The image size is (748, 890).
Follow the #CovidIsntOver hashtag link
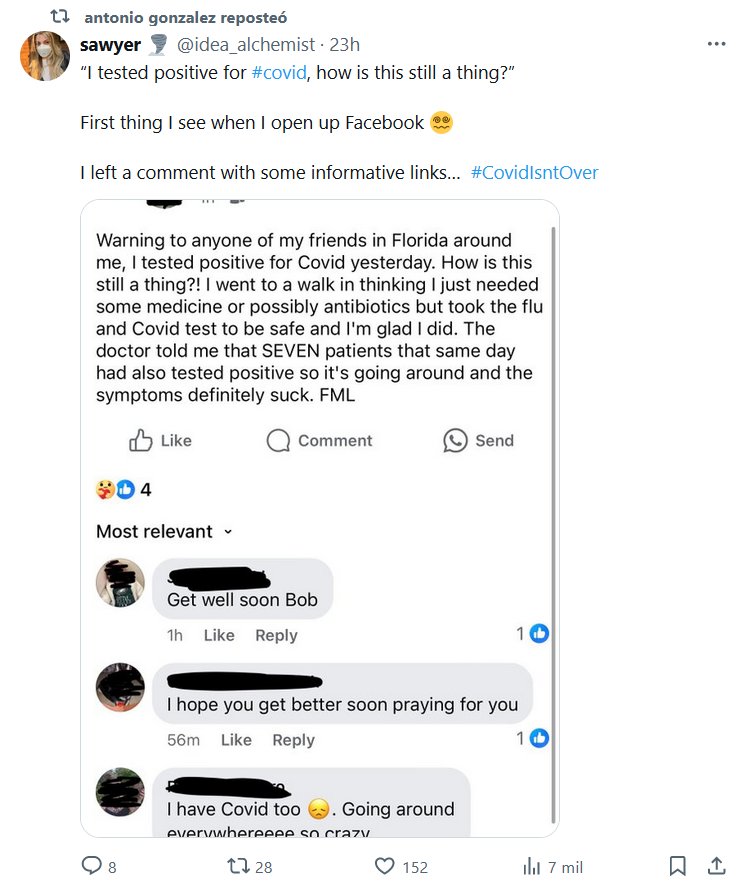(x=534, y=173)
